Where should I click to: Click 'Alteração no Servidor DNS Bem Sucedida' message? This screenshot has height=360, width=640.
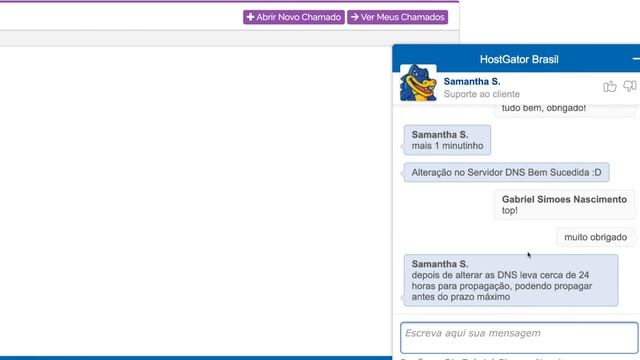tap(506, 172)
